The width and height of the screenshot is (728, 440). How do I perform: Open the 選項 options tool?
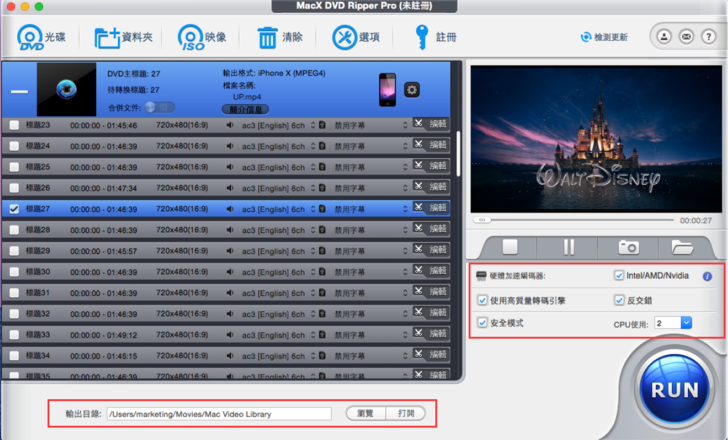(356, 37)
